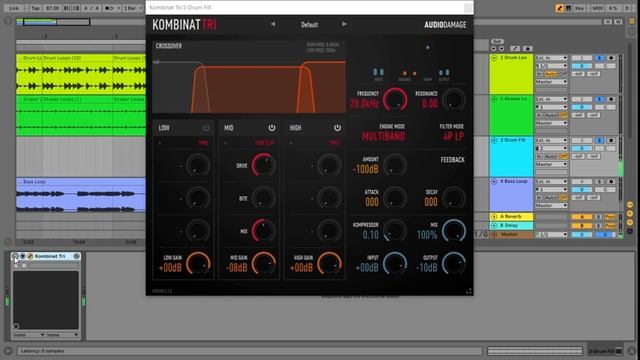Toggle the draw mode pencil icon
This screenshot has width=640, height=360.
tap(559, 8)
